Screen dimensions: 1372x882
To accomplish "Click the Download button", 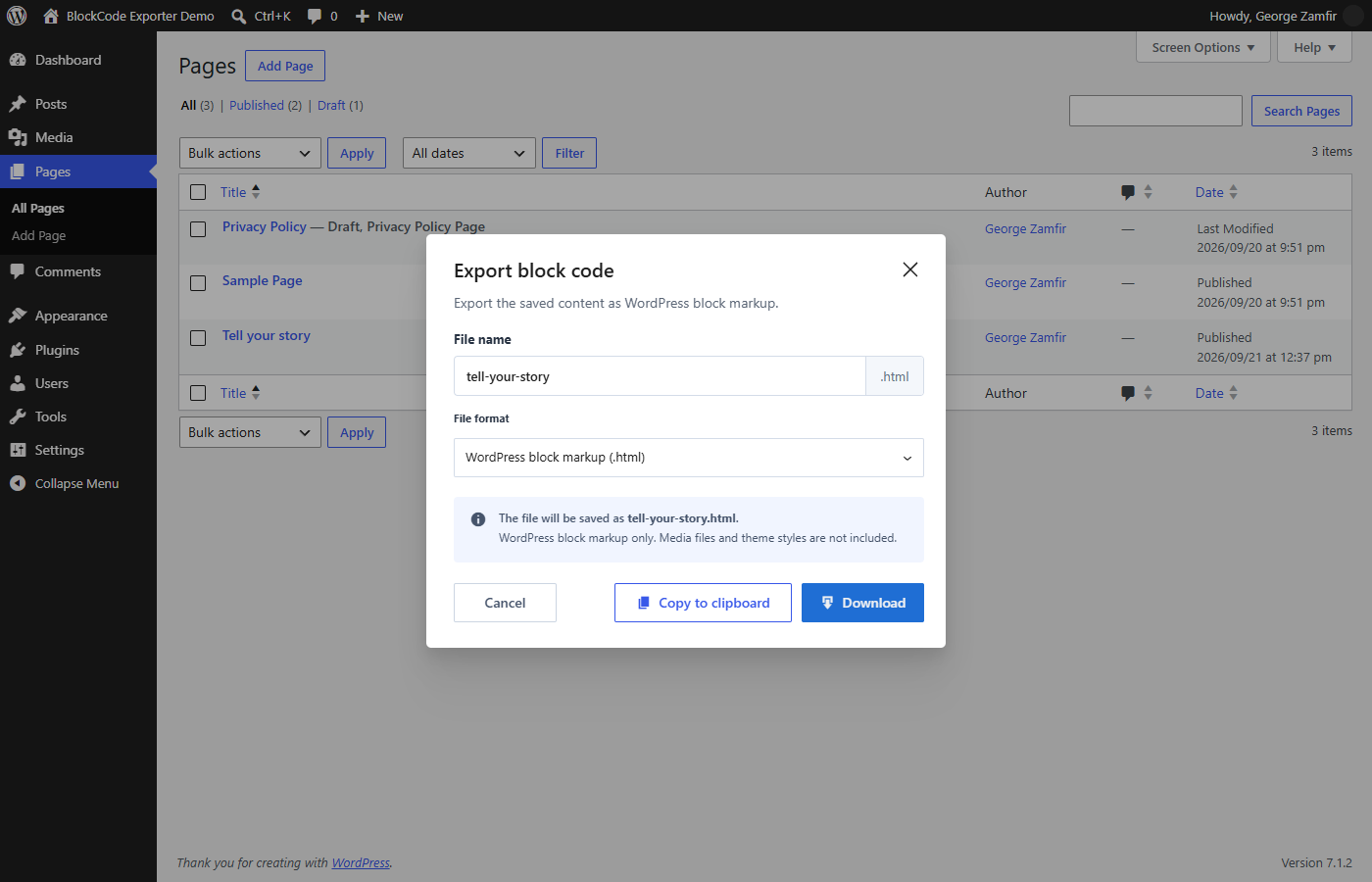I will tap(862, 603).
